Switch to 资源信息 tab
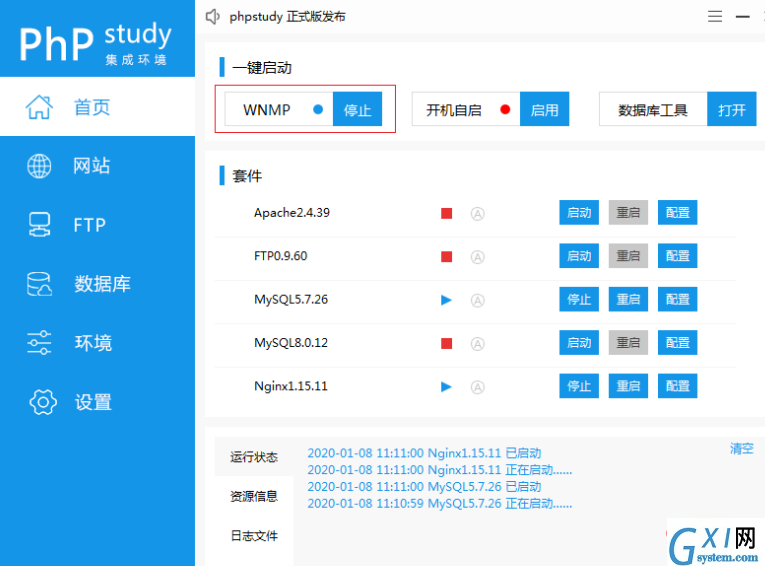Screen dimensions: 765x566 click(x=254, y=496)
